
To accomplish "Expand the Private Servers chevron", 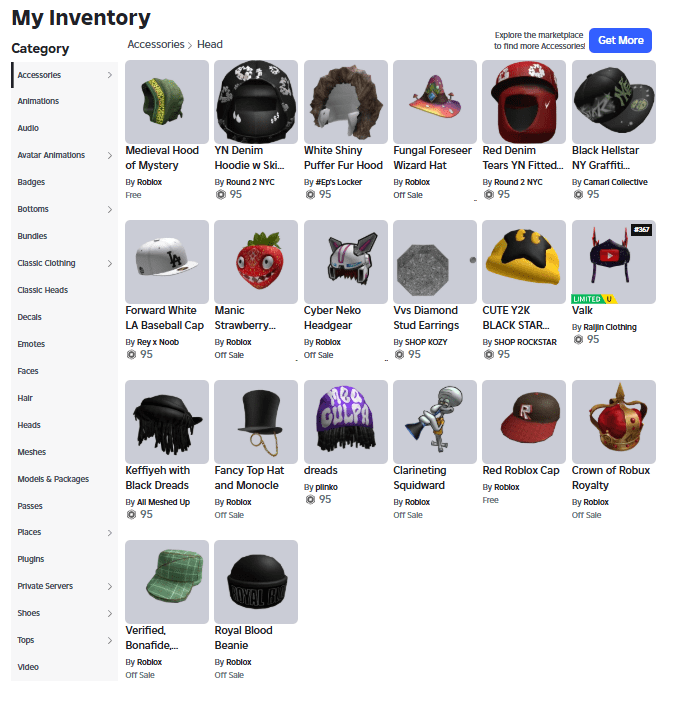I will pyautogui.click(x=110, y=586).
